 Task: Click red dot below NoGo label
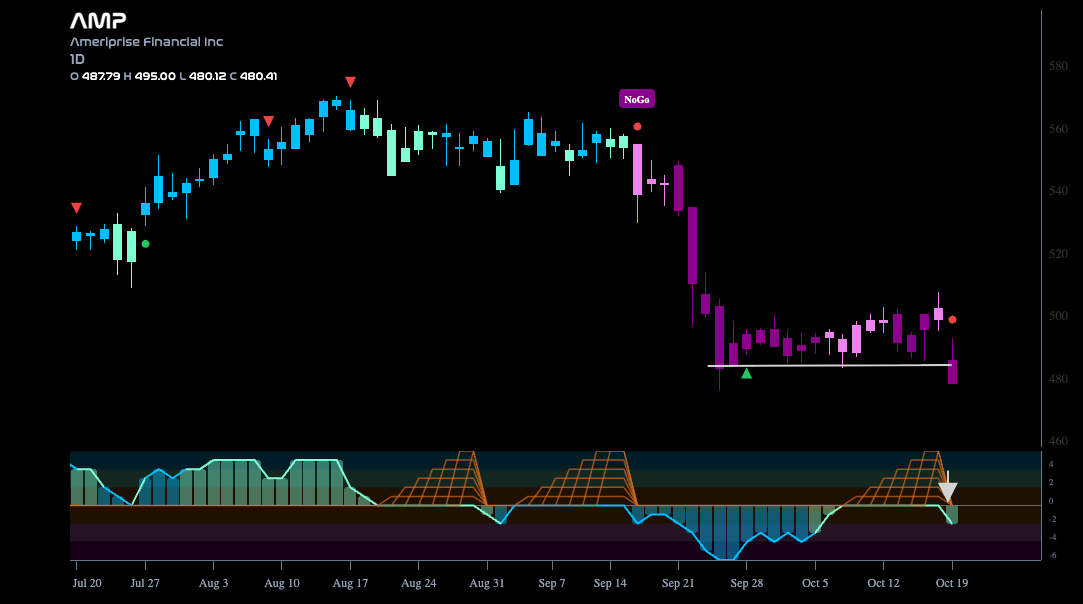(x=638, y=126)
